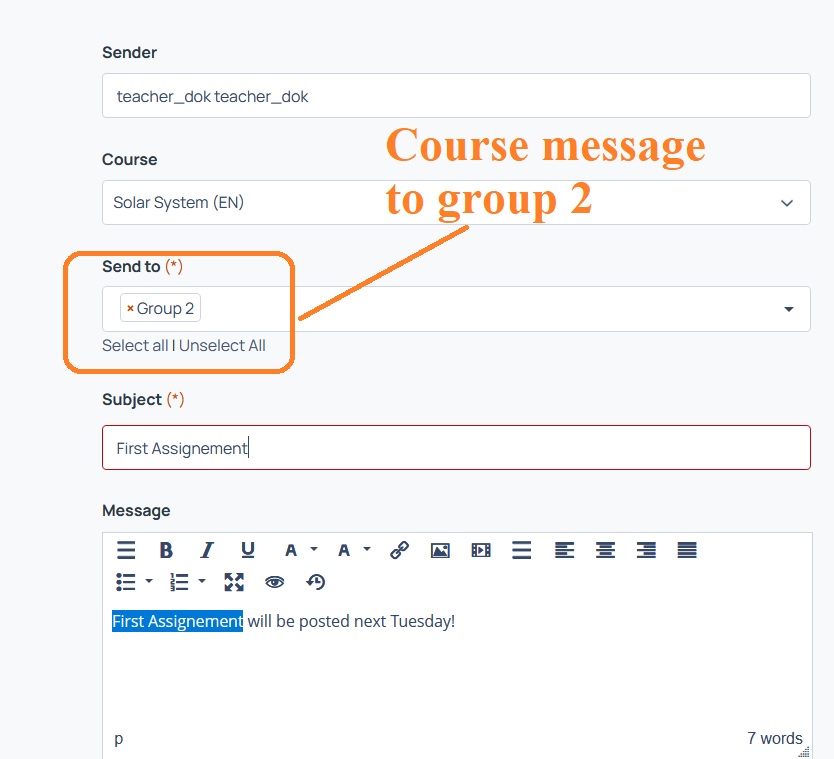Insert a hyperlink with link icon

point(399,550)
